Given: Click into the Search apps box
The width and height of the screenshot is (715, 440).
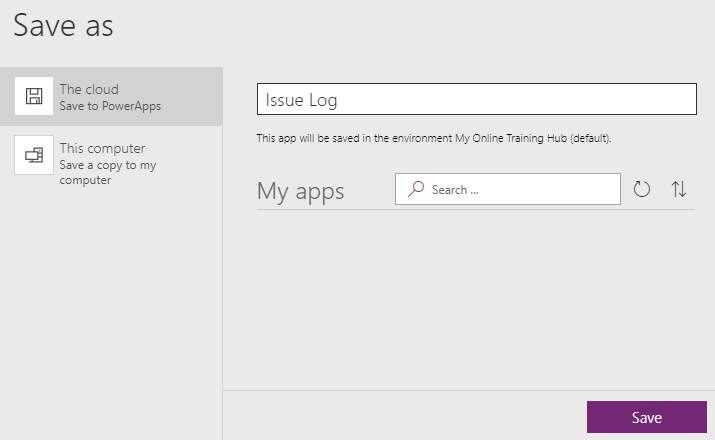Looking at the screenshot, I should (x=508, y=189).
